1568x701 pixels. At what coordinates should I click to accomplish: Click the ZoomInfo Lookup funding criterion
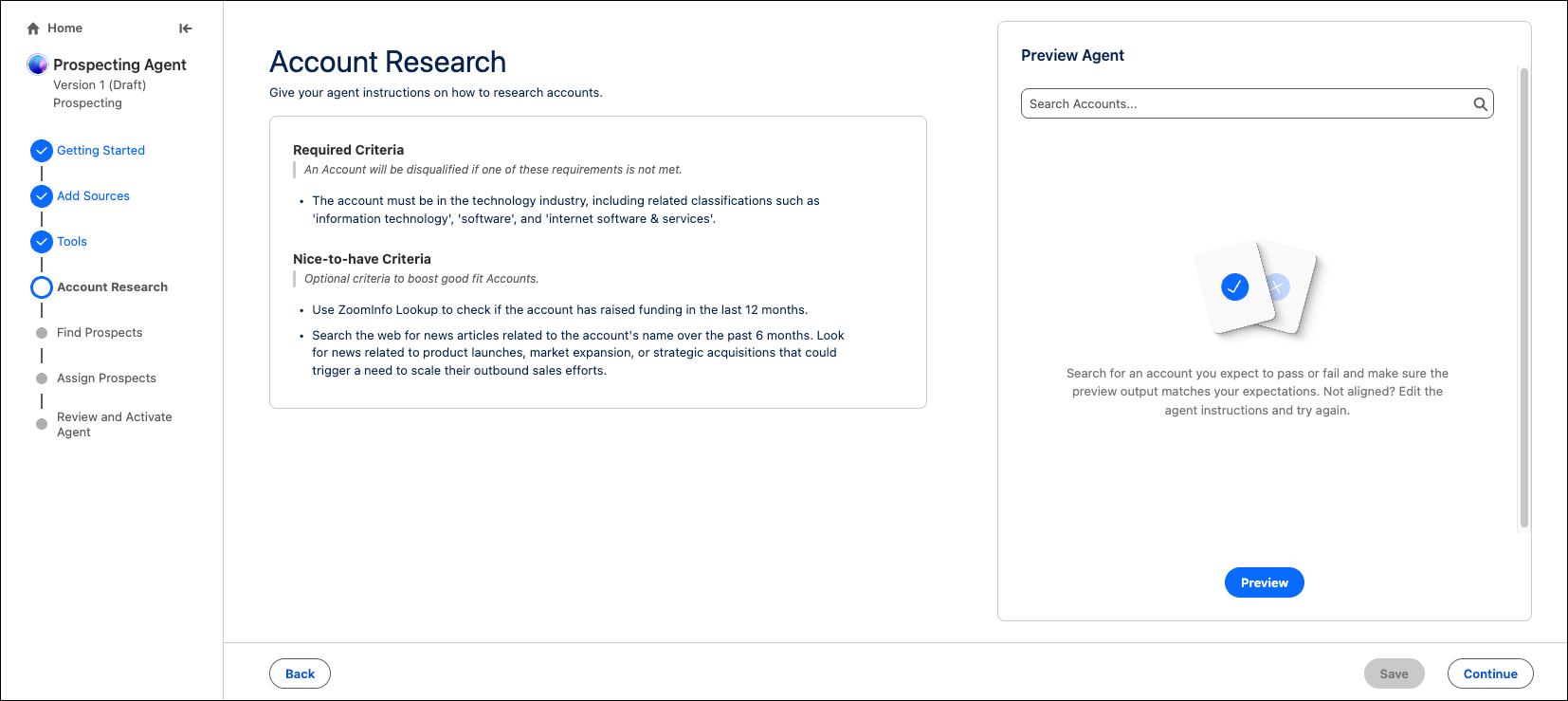click(x=559, y=310)
